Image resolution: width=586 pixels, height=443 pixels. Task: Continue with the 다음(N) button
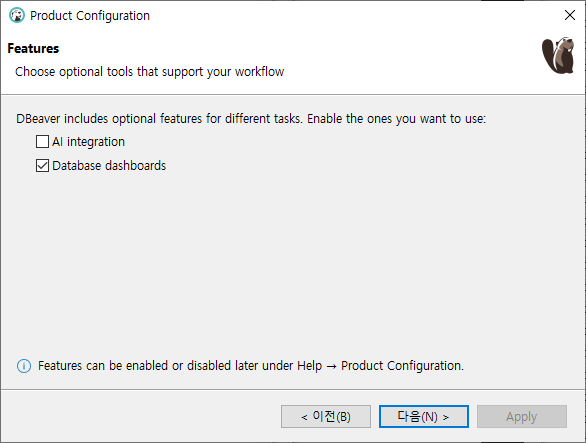tap(424, 416)
